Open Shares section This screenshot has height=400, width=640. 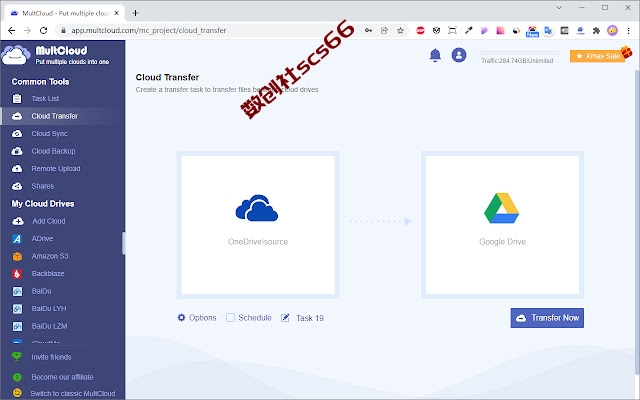[42, 186]
